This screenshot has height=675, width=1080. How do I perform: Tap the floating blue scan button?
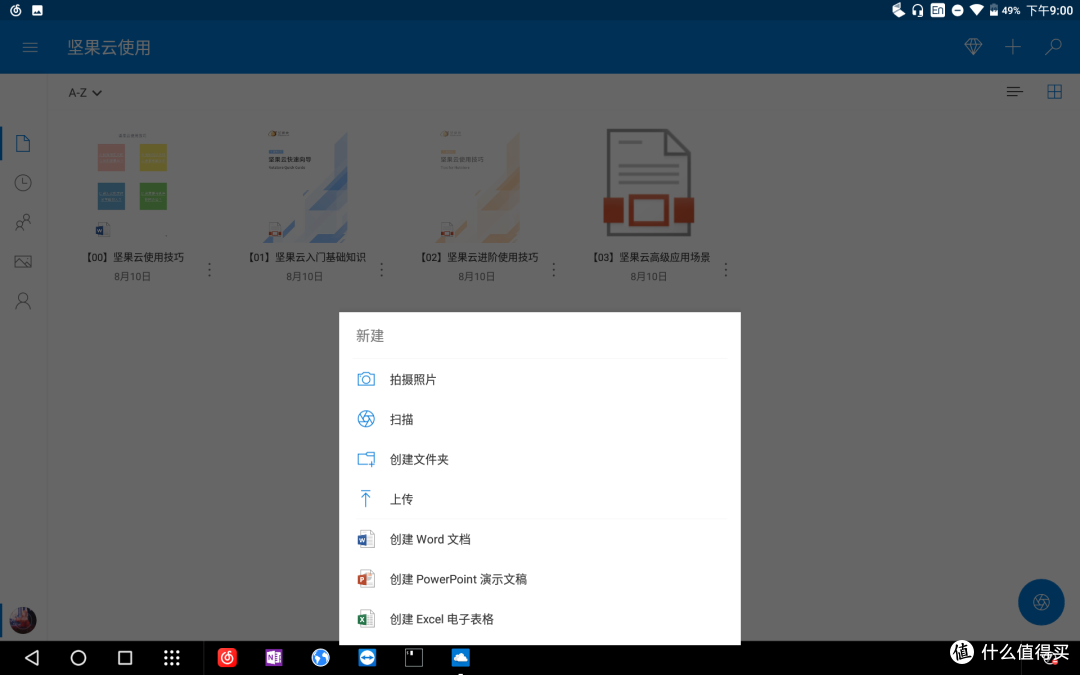click(1041, 602)
